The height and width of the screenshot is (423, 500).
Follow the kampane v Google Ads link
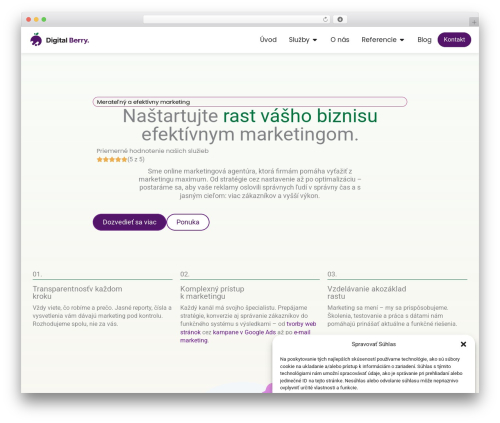click(244, 332)
